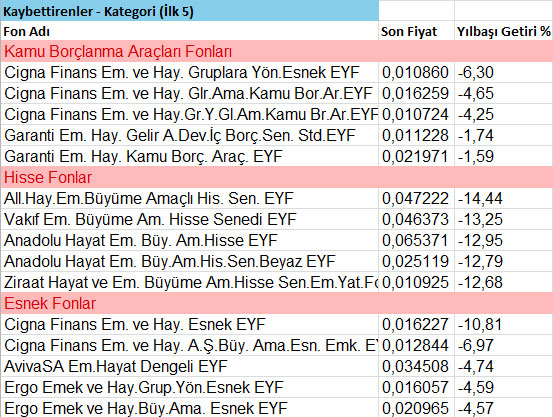Select Cigna Finans Gruplara Yön.Esnek EYF cell
553x417 pixels.
pyautogui.click(x=190, y=72)
